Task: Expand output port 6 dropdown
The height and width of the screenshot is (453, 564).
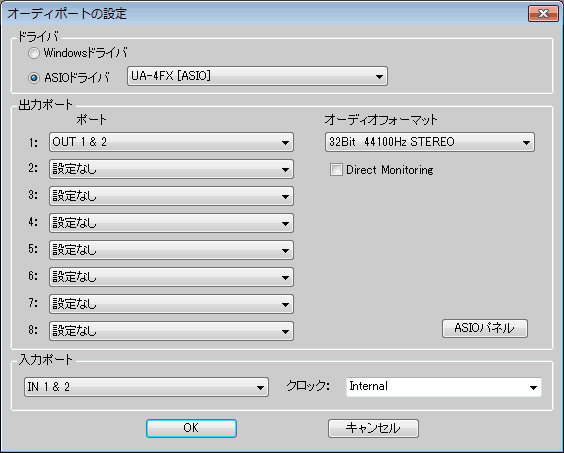Action: pos(171,277)
